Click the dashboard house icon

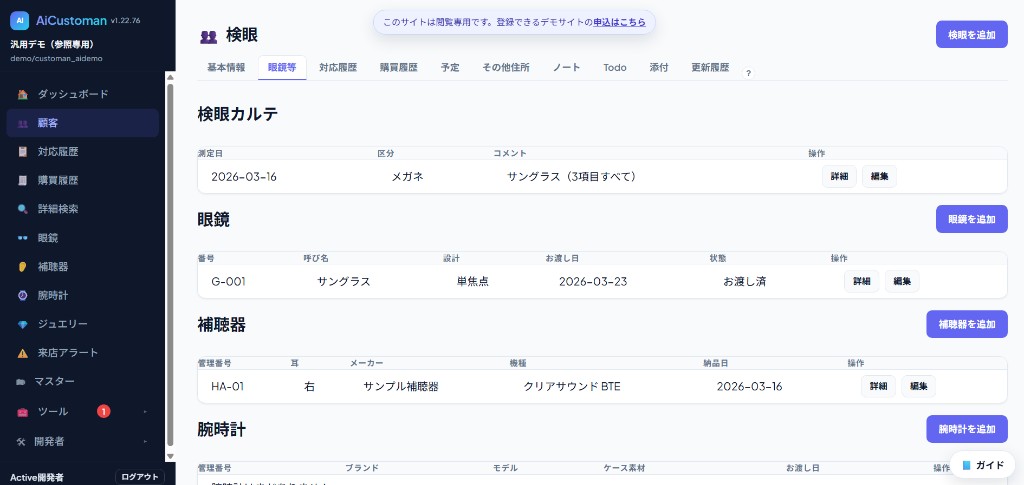pos(23,94)
